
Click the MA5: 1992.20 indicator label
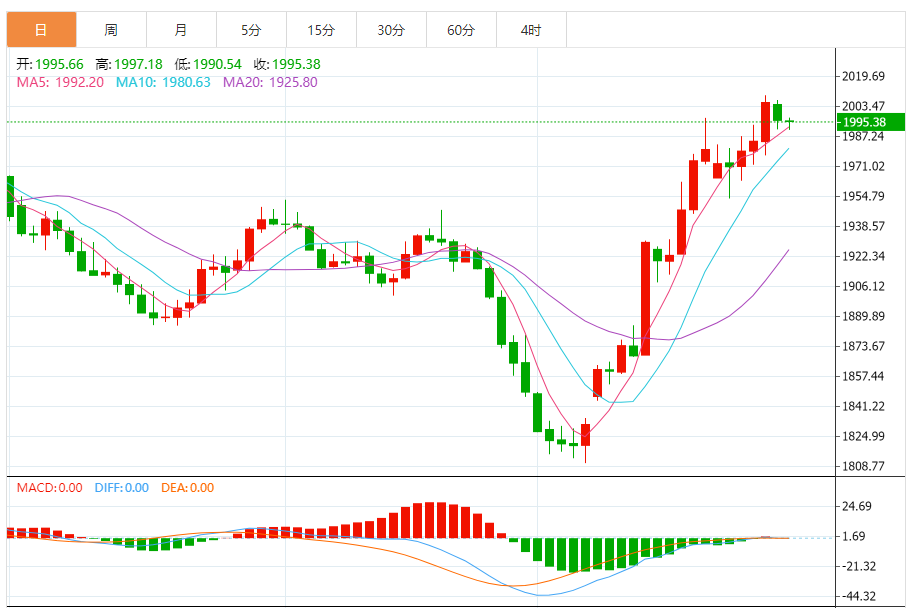[60, 82]
